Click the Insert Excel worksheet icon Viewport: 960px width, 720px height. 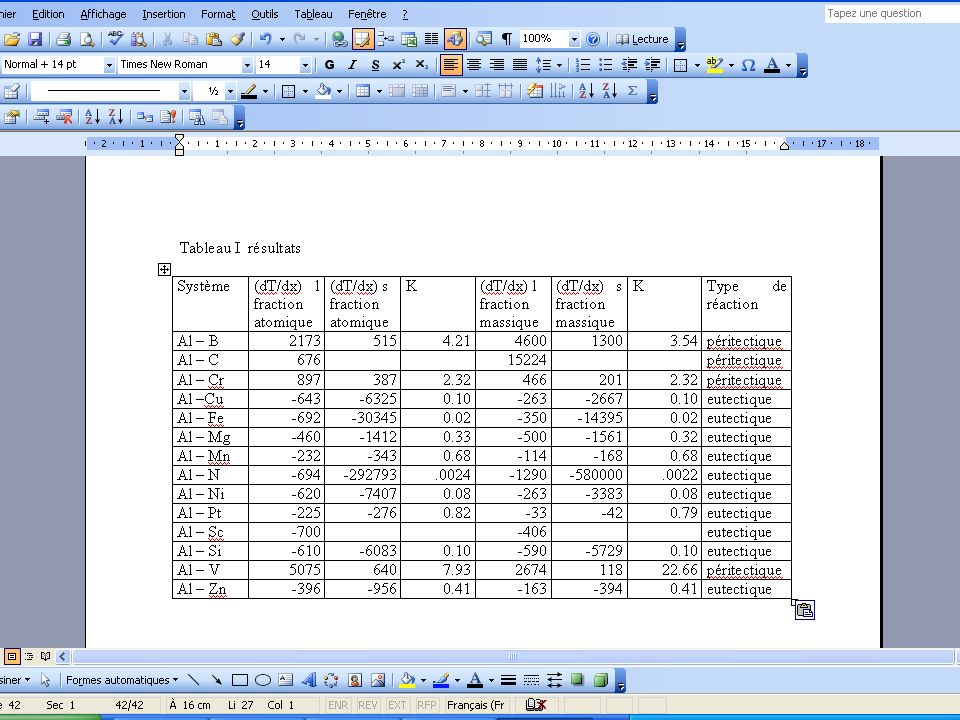pos(409,39)
